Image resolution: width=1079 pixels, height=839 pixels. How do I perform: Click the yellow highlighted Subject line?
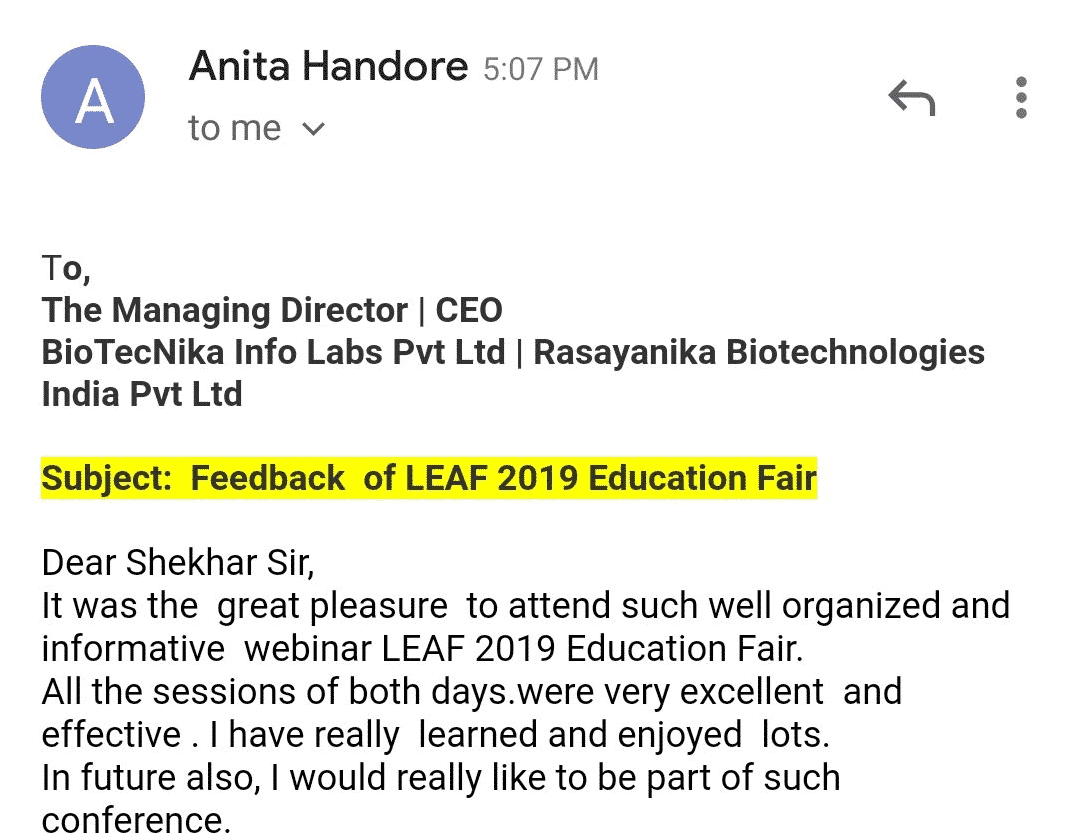(x=429, y=478)
